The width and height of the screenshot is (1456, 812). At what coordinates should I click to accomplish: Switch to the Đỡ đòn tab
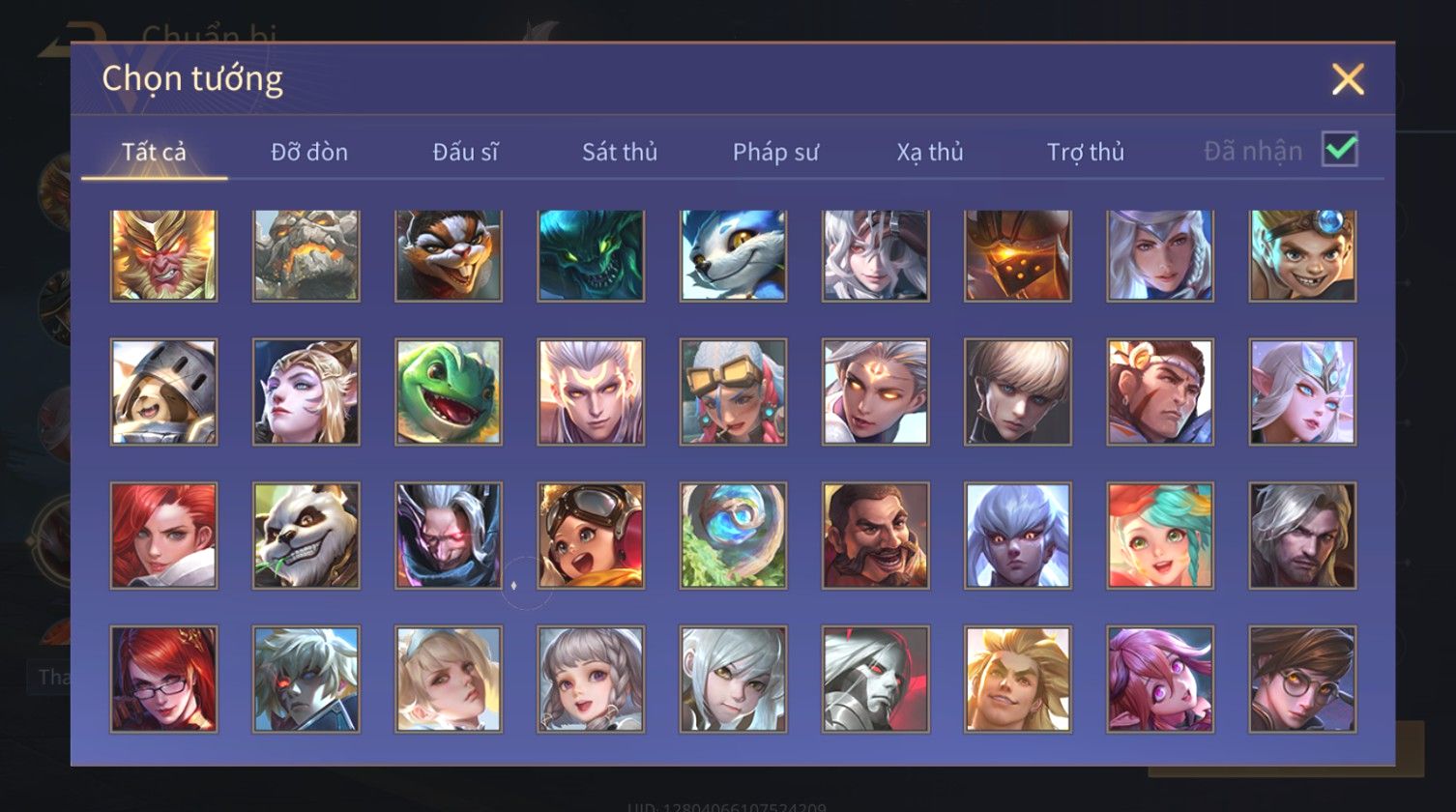pyautogui.click(x=309, y=152)
